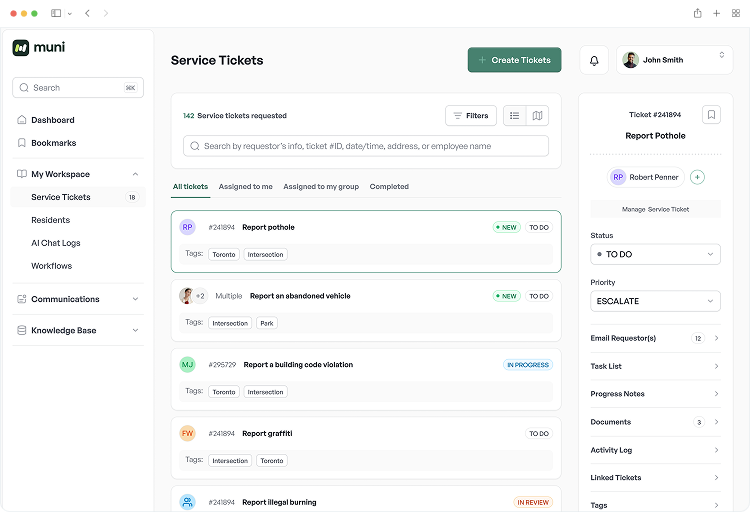Expand Progress Notes row
The width and height of the screenshot is (750, 512).
(x=655, y=394)
